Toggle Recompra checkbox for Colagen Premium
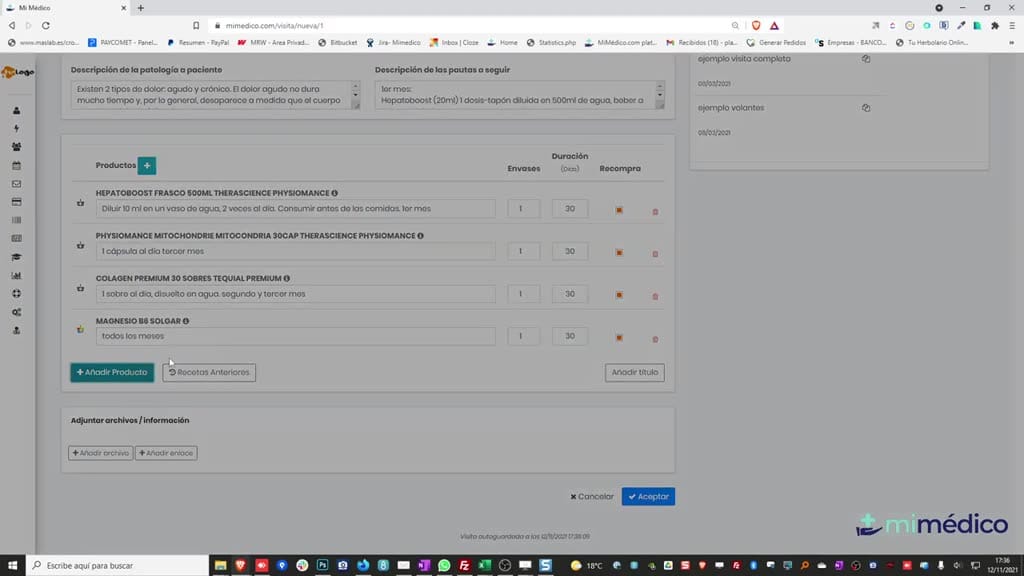 [x=619, y=295]
